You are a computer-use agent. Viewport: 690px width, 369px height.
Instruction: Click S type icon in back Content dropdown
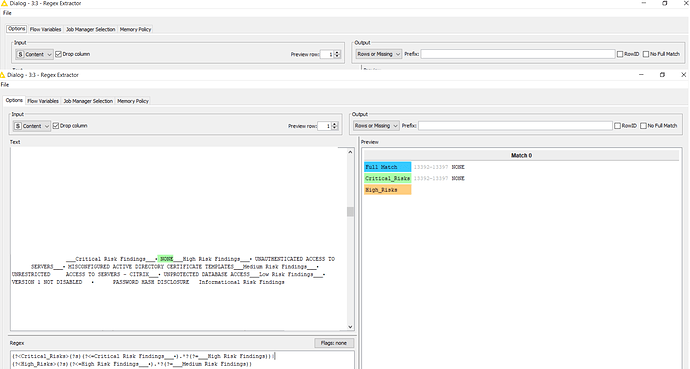(x=21, y=55)
